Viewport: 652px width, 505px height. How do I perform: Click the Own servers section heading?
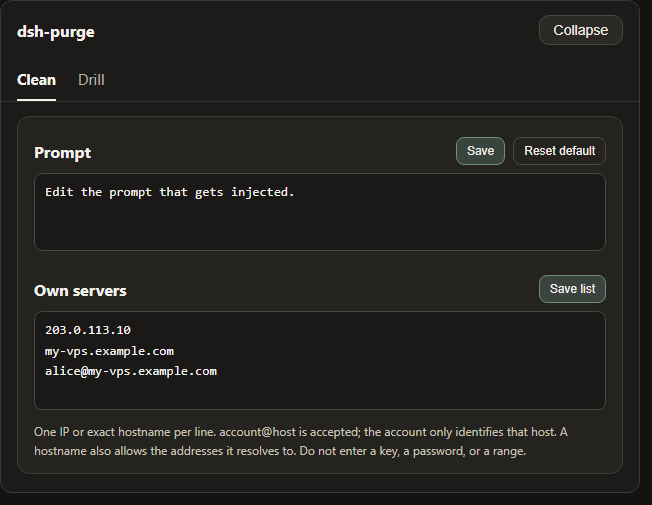[x=80, y=291]
